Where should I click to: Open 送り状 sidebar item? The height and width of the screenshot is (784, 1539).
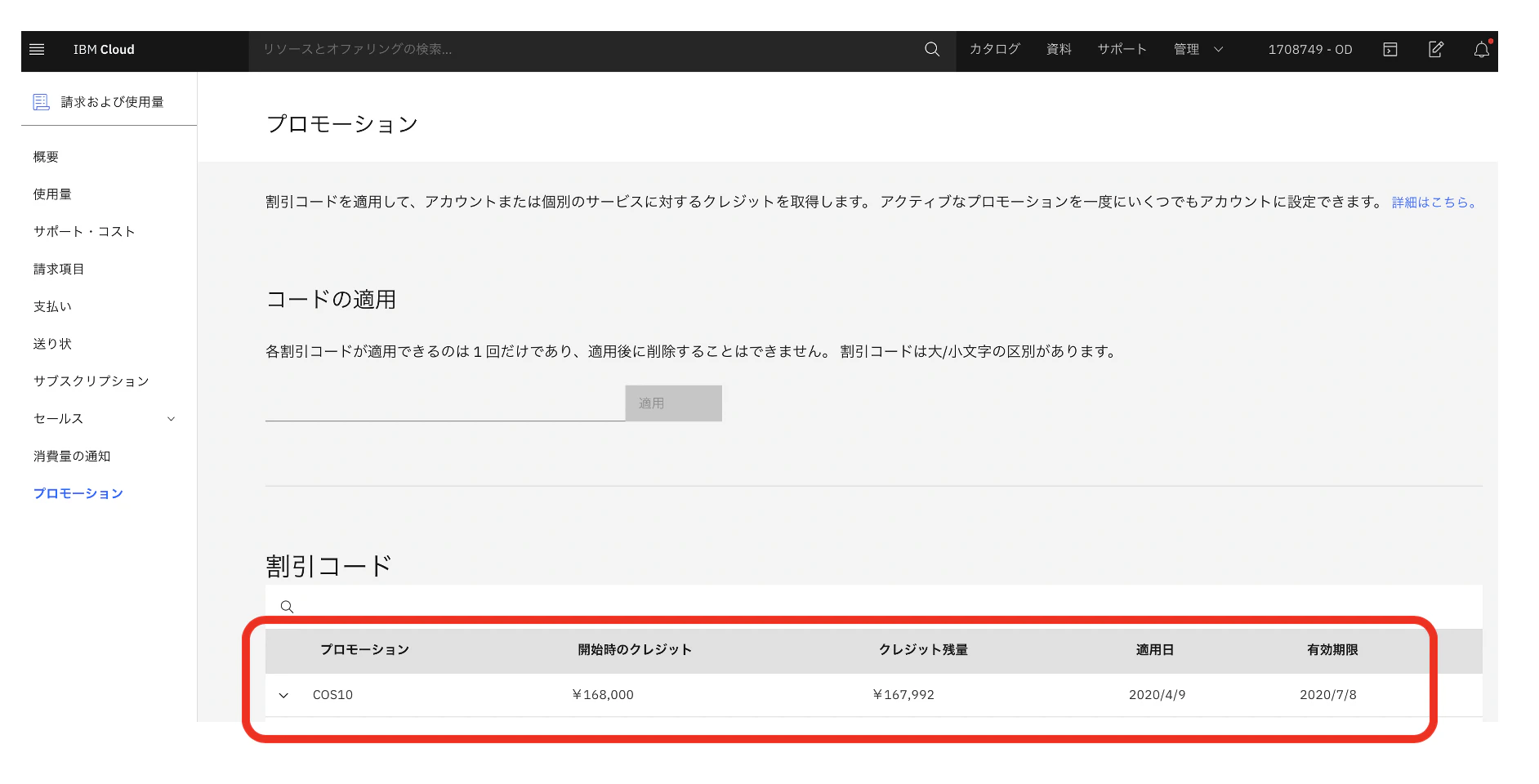point(52,344)
